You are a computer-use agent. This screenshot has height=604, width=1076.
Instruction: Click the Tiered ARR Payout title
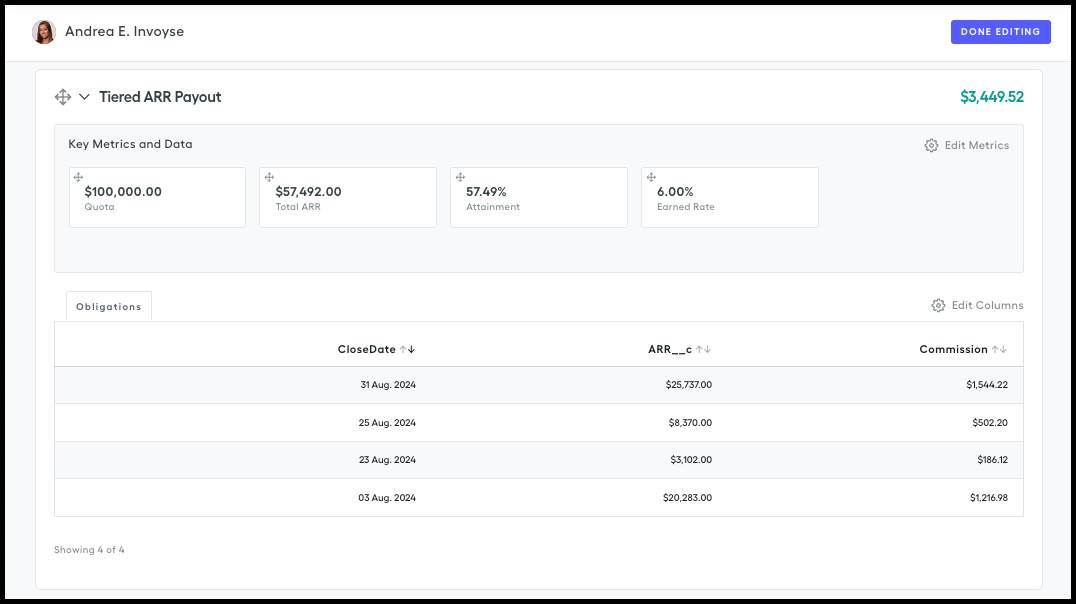coord(160,97)
